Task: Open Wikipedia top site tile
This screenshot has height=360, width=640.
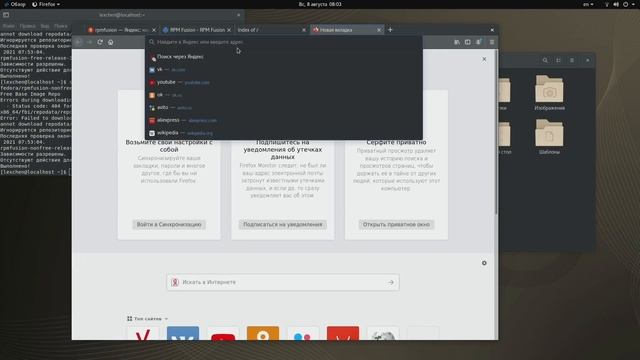Action: [383, 333]
